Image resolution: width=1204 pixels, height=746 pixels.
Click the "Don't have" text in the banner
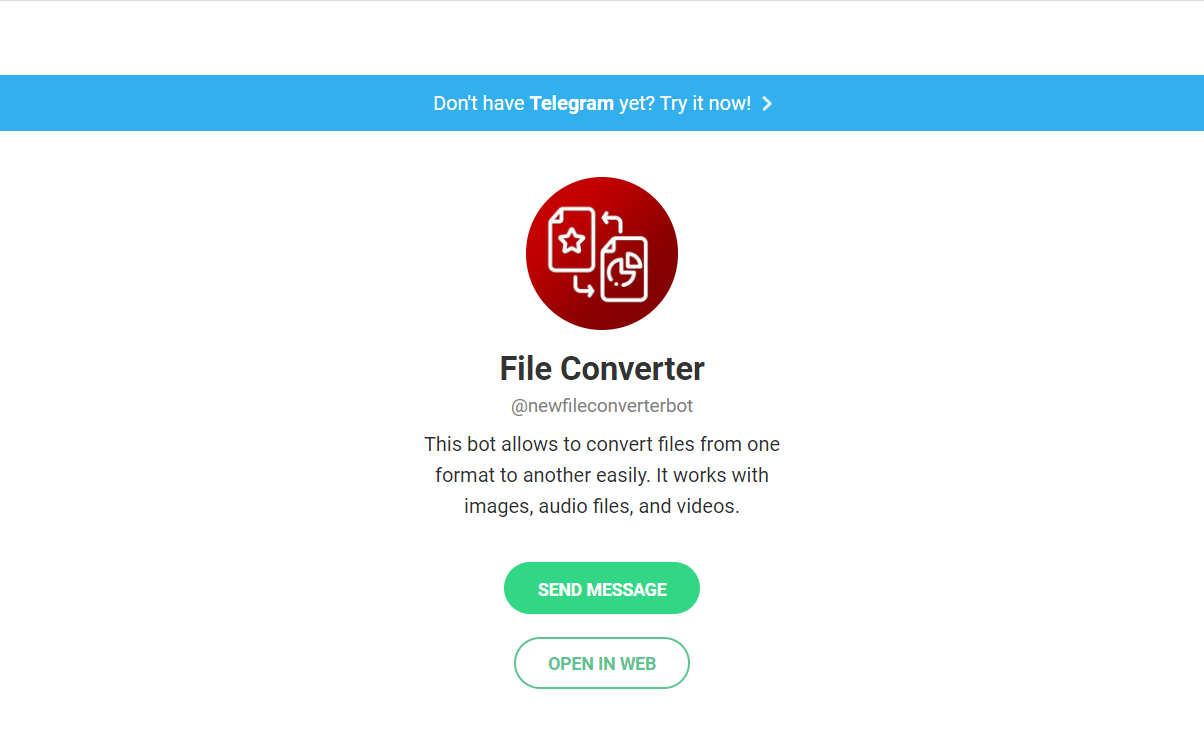(479, 103)
